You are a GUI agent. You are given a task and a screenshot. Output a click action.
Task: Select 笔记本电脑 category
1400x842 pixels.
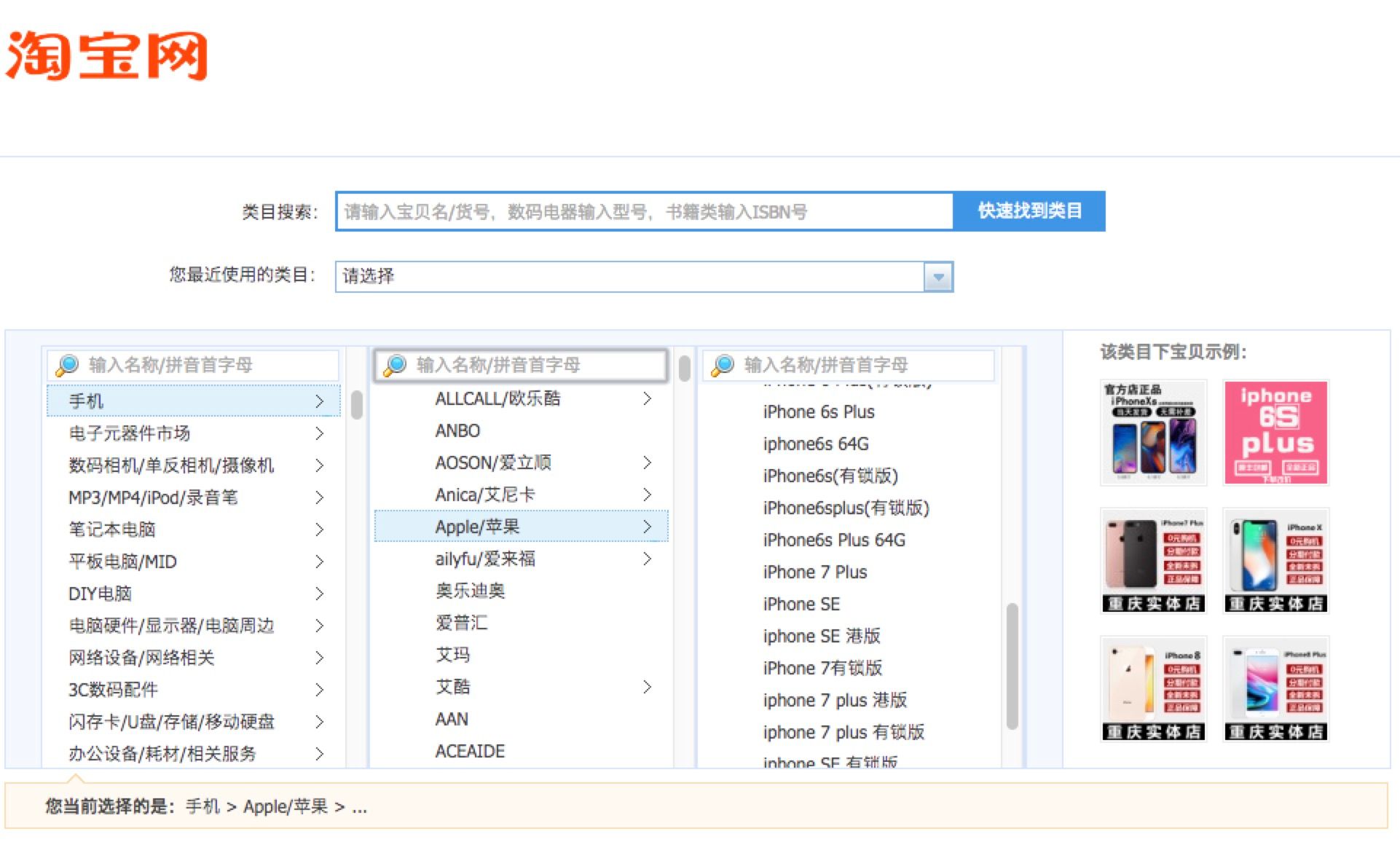tap(194, 530)
